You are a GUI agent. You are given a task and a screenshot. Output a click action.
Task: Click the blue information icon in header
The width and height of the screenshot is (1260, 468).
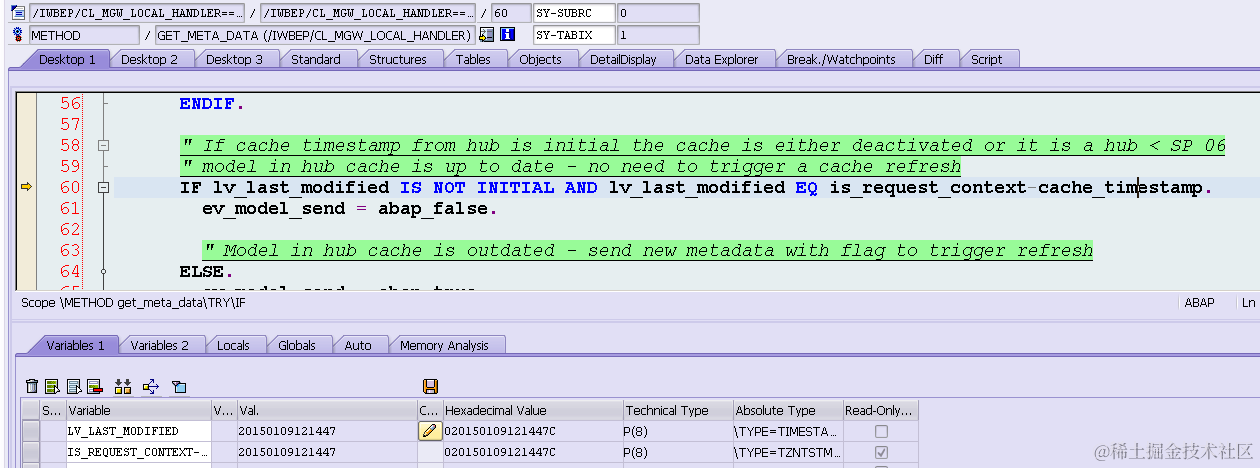point(507,35)
